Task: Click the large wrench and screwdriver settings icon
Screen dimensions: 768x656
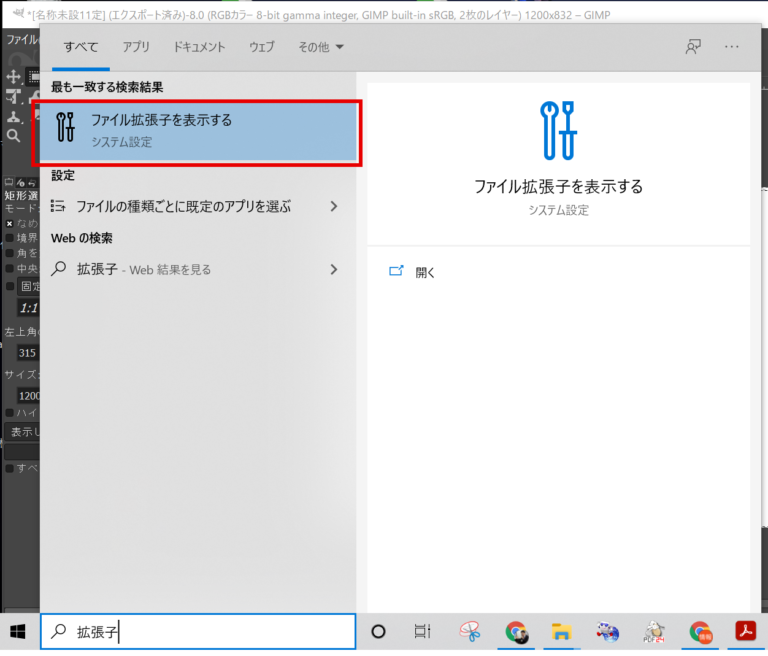Action: 558,131
